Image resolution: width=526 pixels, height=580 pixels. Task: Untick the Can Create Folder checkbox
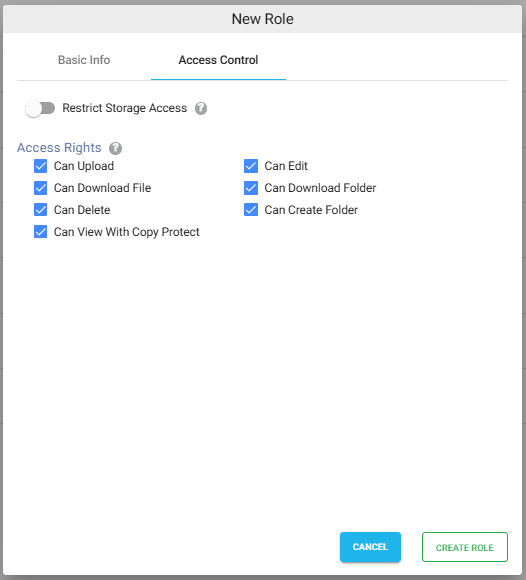pyautogui.click(x=251, y=210)
